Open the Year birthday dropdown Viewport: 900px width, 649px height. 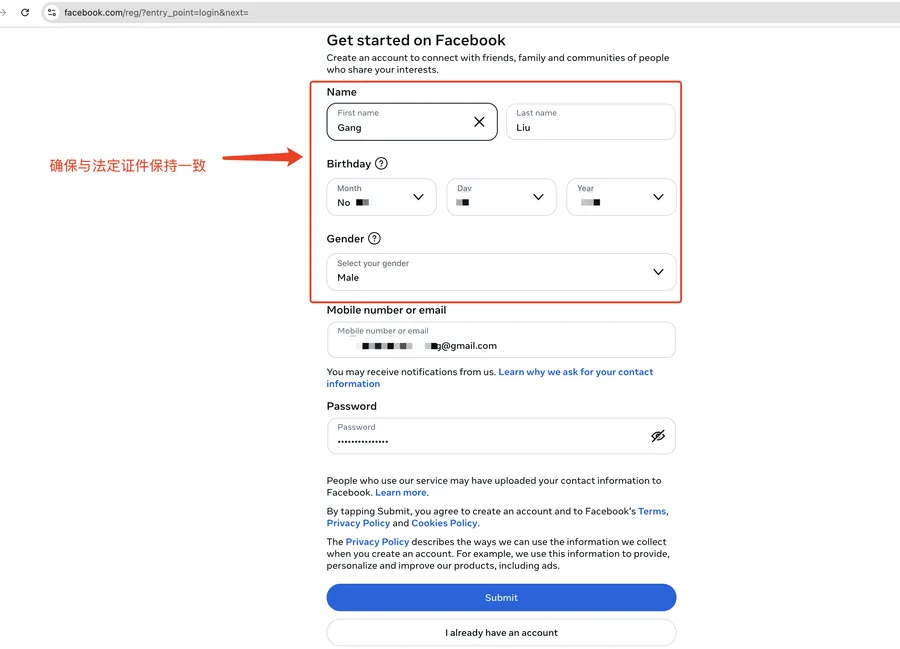pos(621,197)
